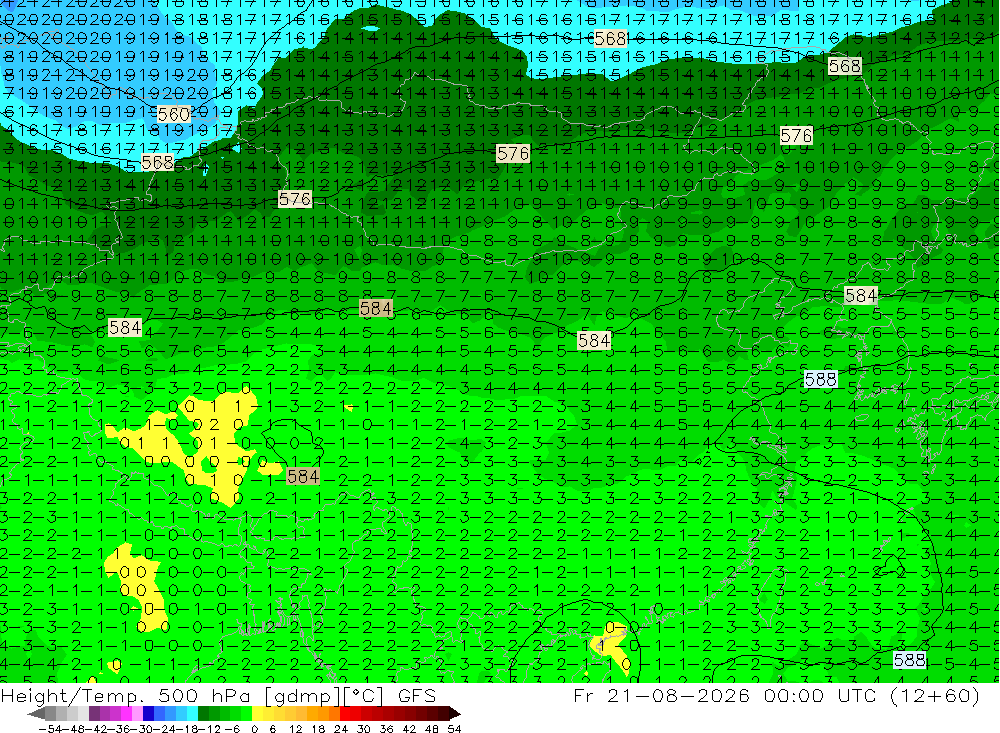The height and width of the screenshot is (733, 1000).
Task: Click the 42 legend value
Action: [x=409, y=729]
